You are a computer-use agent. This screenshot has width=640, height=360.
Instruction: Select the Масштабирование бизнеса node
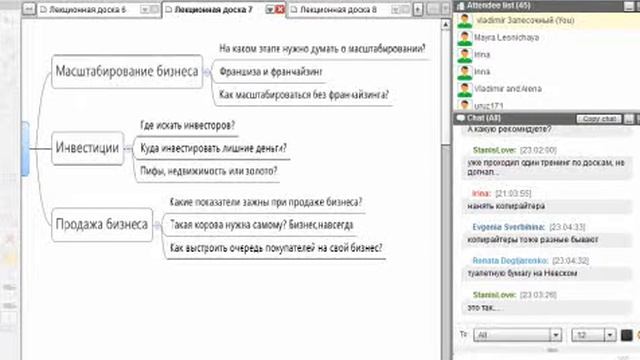coord(127,71)
